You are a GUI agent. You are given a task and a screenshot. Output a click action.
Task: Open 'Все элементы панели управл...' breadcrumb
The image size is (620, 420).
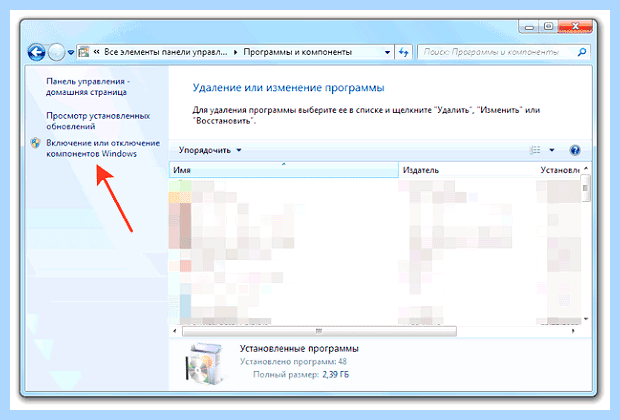coord(165,52)
